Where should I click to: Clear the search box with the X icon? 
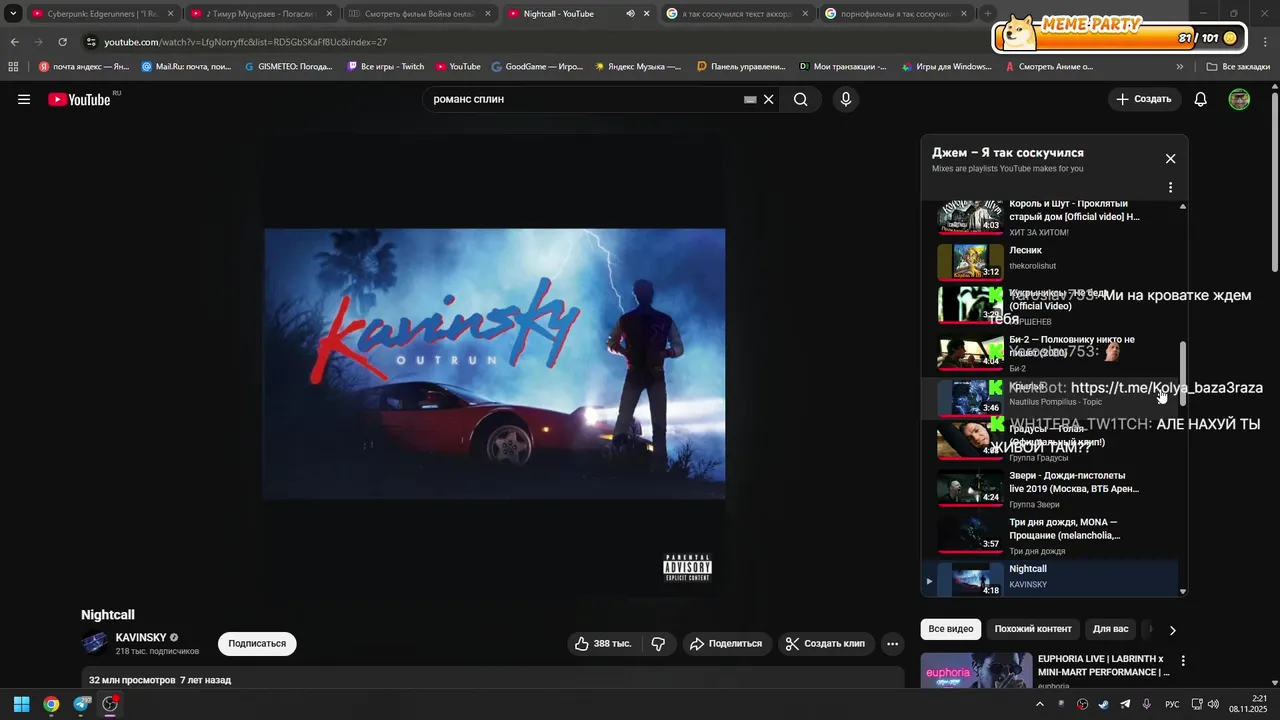tap(769, 99)
